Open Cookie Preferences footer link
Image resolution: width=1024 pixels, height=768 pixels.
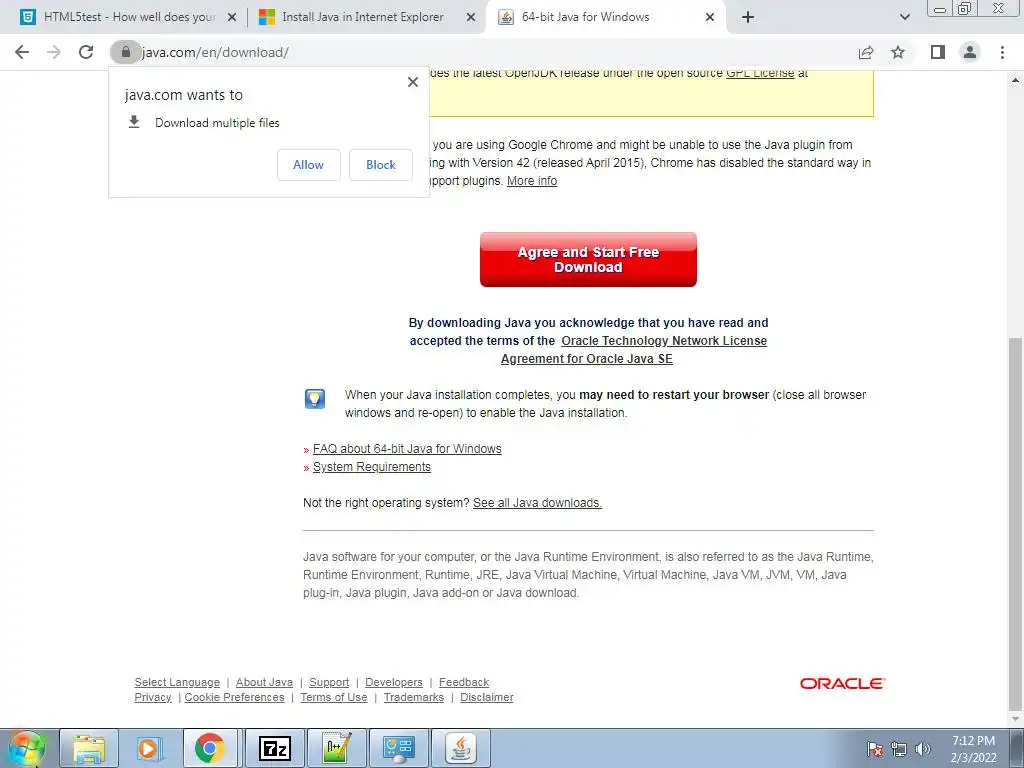(234, 697)
